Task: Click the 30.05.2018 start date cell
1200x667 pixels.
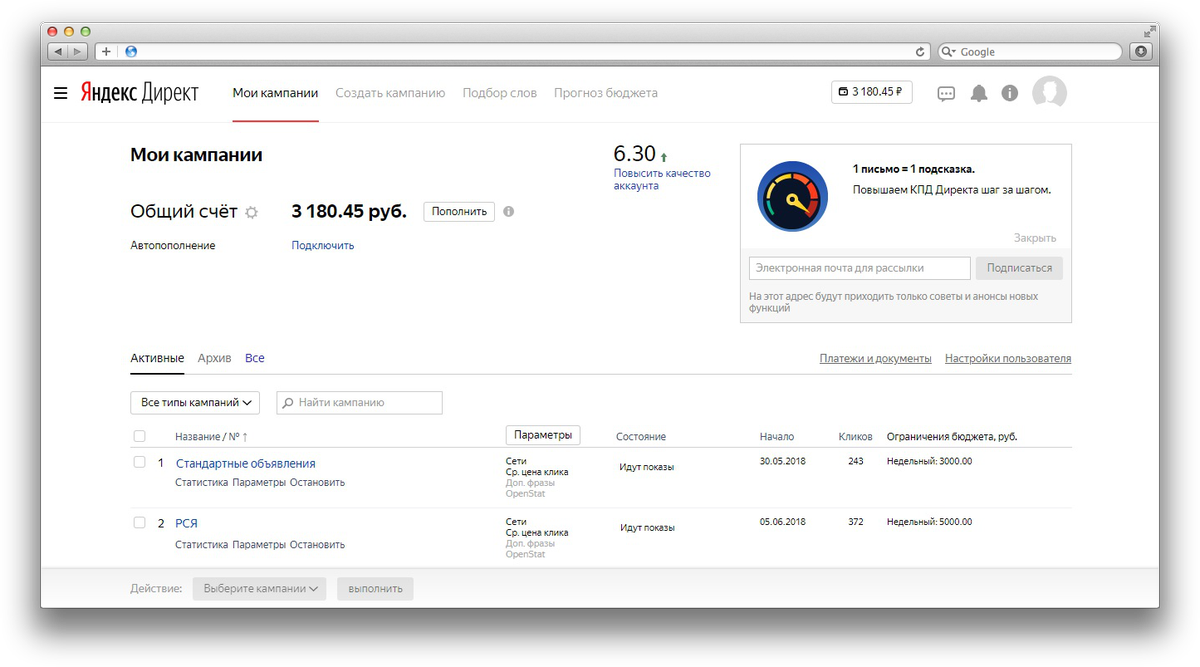Action: pos(782,461)
